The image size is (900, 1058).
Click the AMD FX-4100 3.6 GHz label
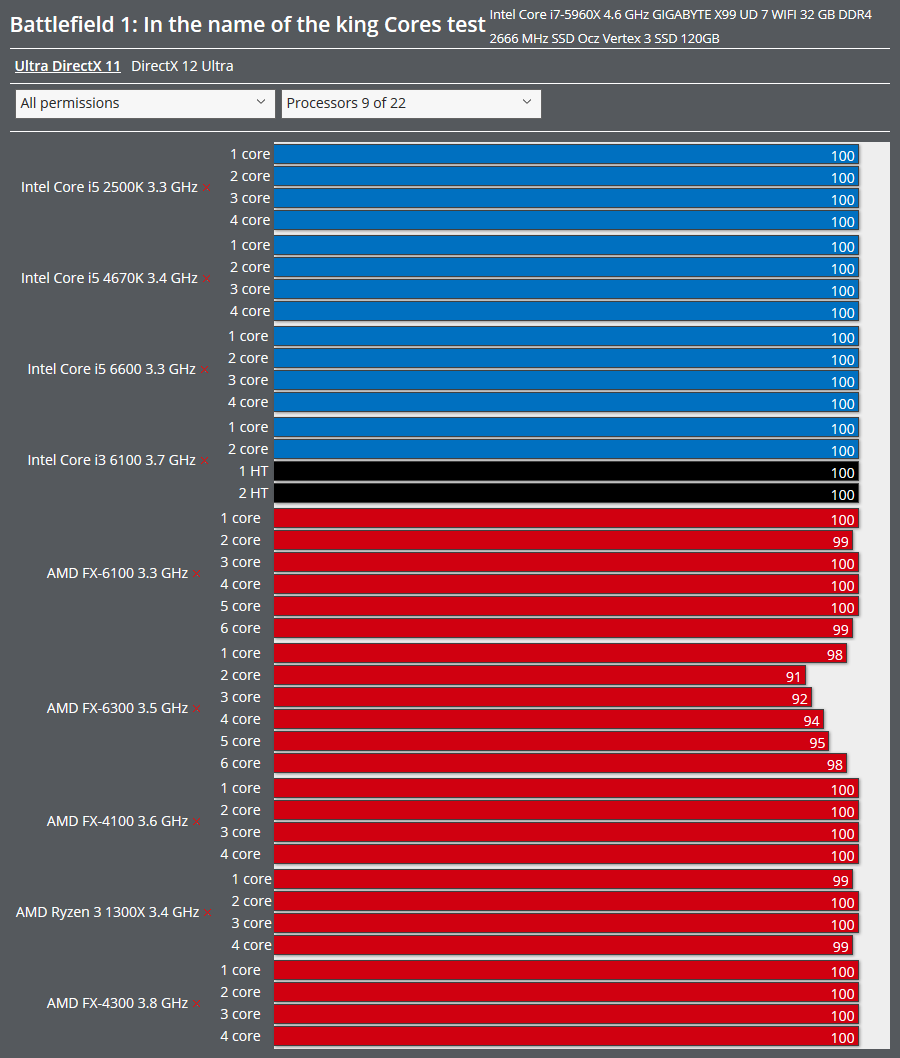point(117,821)
